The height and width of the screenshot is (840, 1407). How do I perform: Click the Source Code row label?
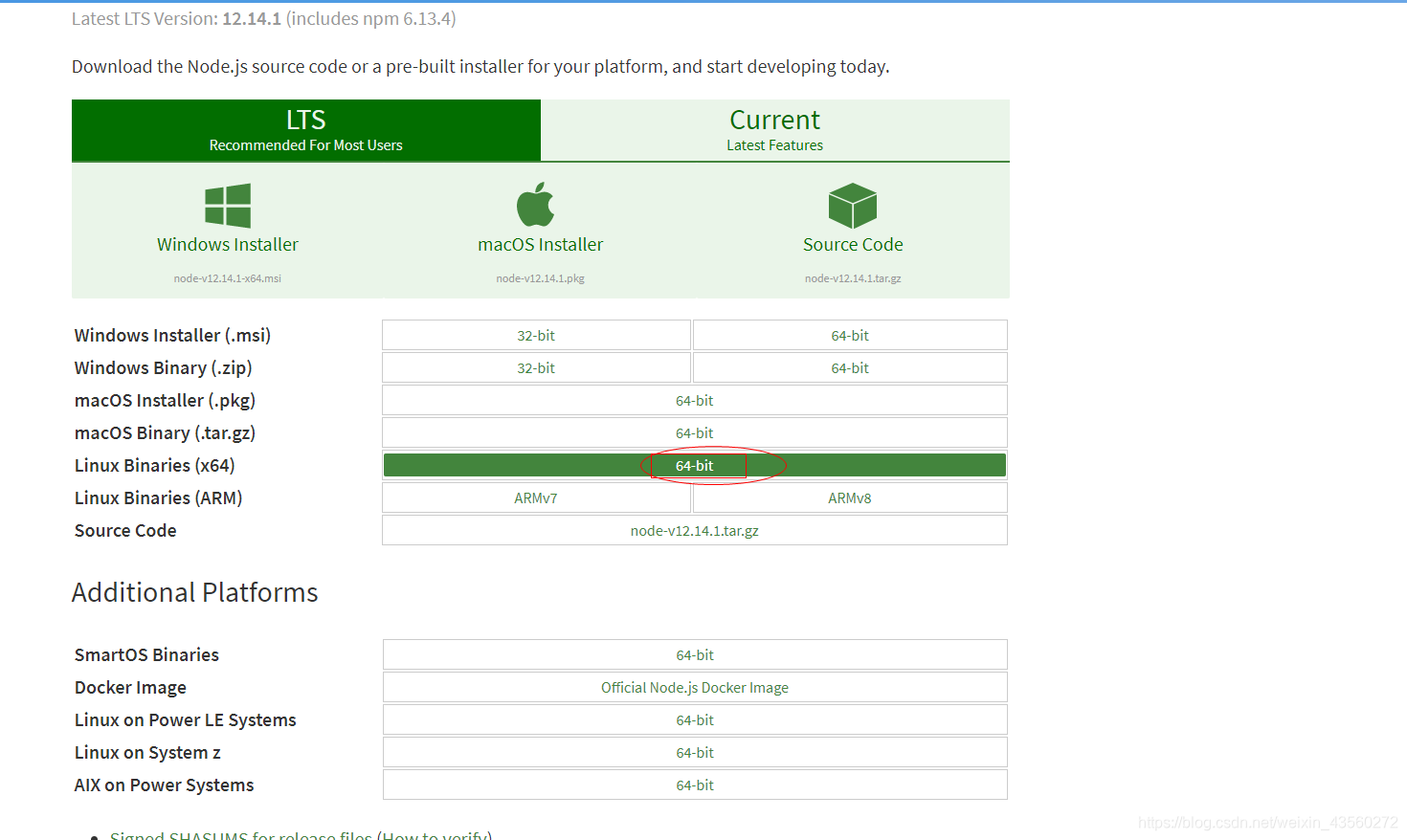pos(125,531)
